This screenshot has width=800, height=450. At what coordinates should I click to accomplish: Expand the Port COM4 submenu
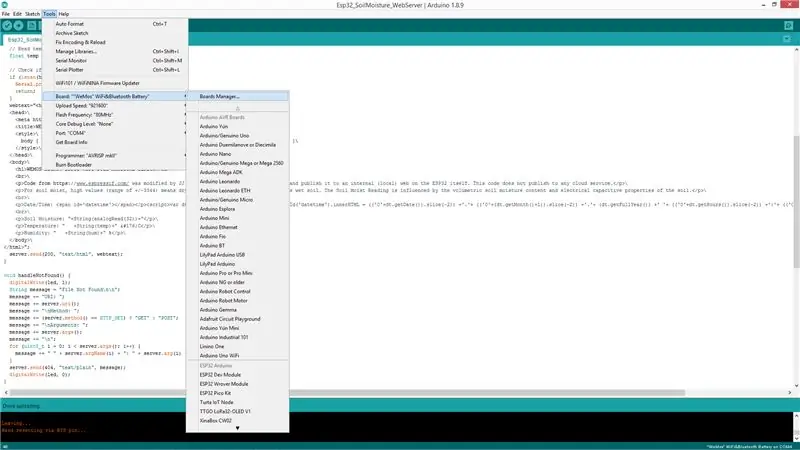[115, 133]
